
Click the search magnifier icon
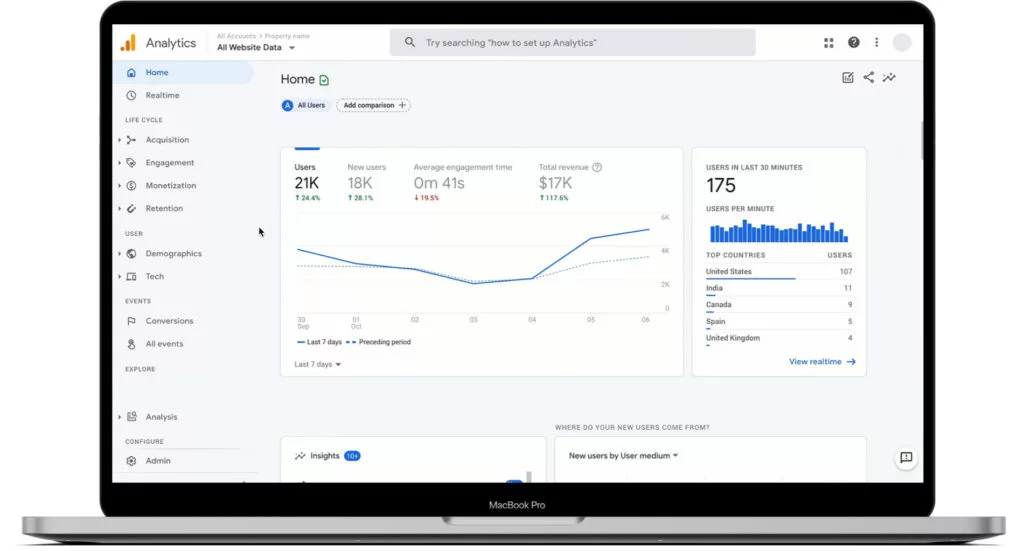click(x=409, y=42)
